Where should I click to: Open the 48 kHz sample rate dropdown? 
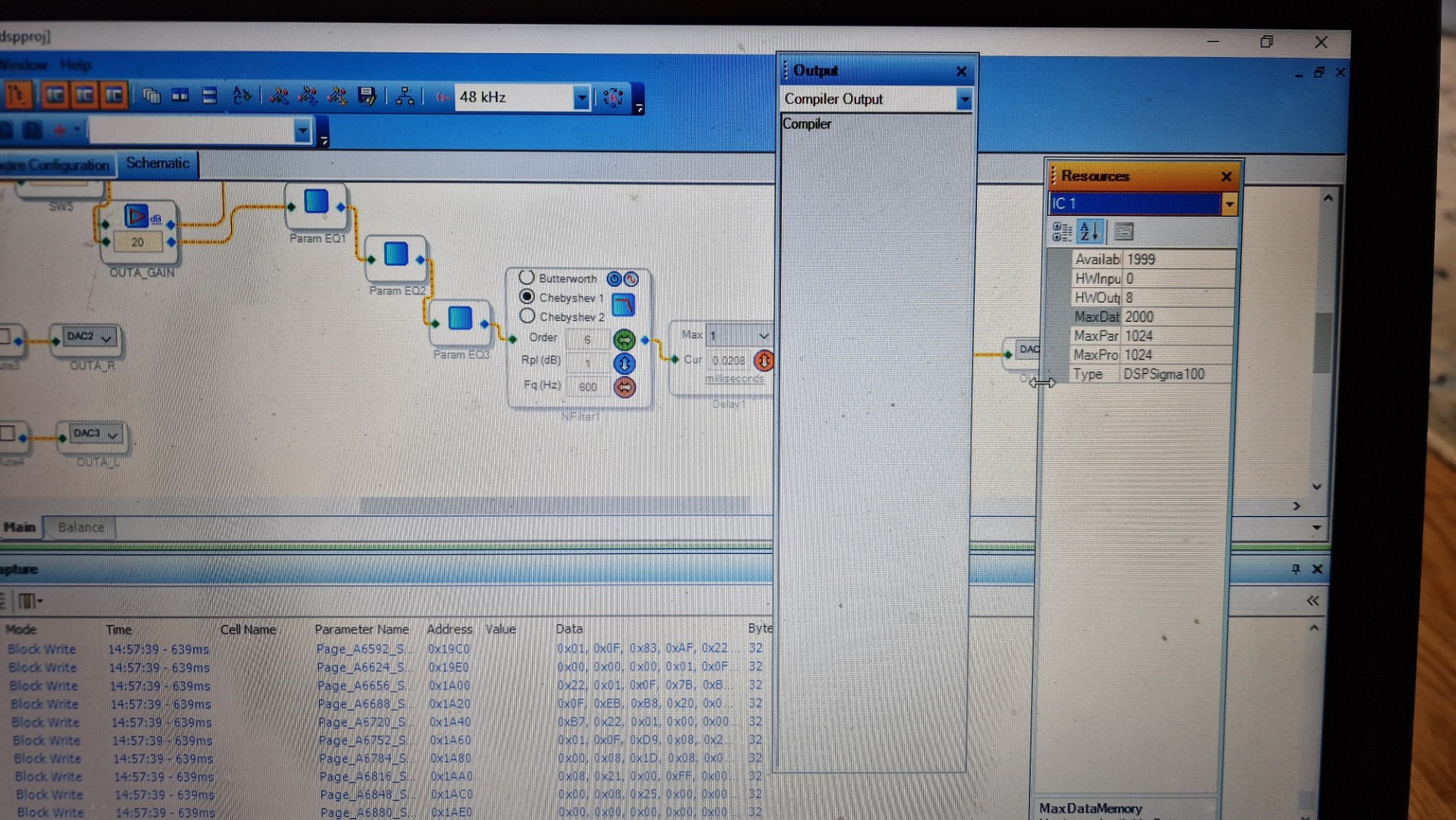pos(581,98)
